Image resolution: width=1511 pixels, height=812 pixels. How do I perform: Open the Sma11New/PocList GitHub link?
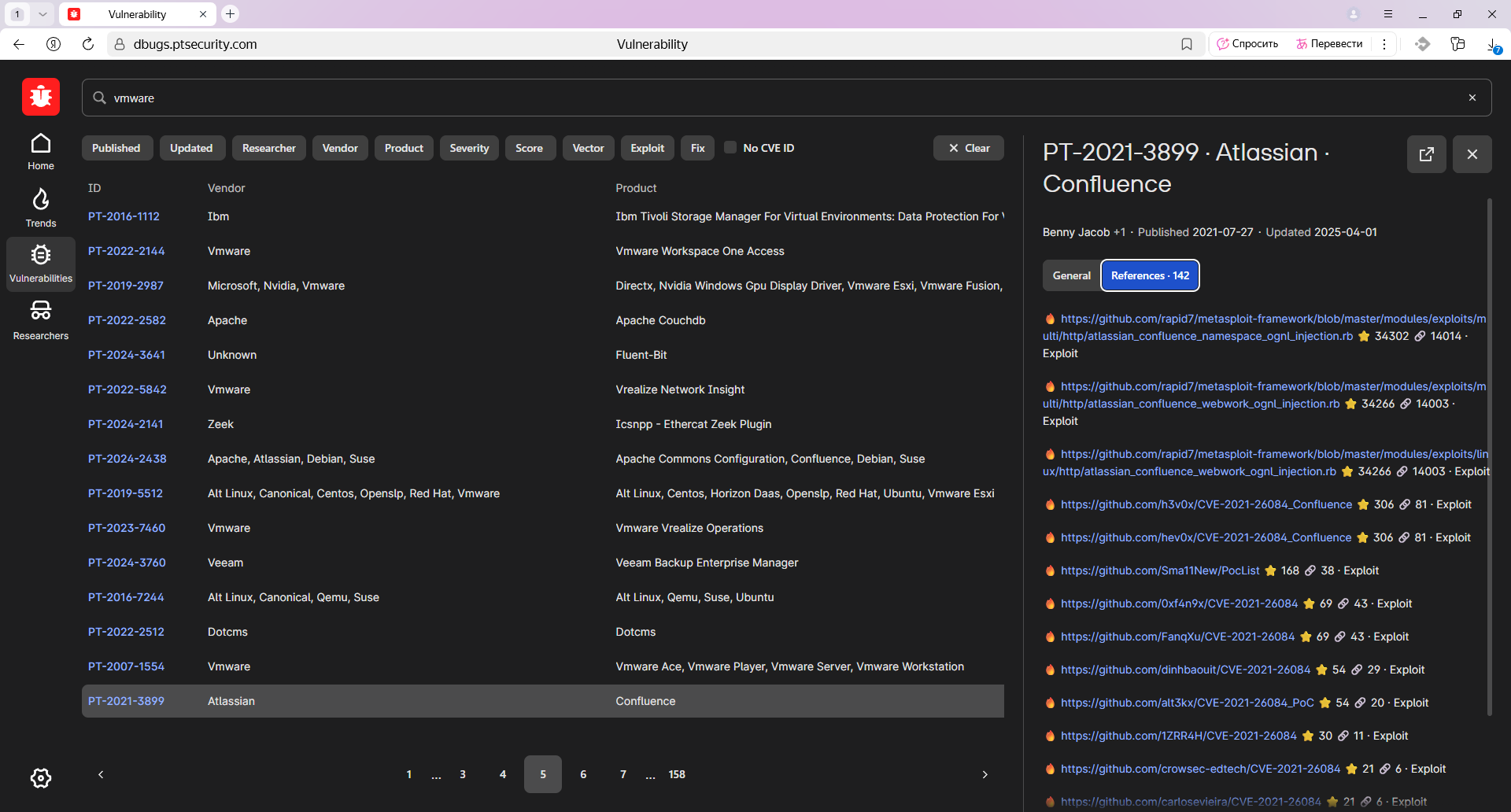click(1160, 570)
